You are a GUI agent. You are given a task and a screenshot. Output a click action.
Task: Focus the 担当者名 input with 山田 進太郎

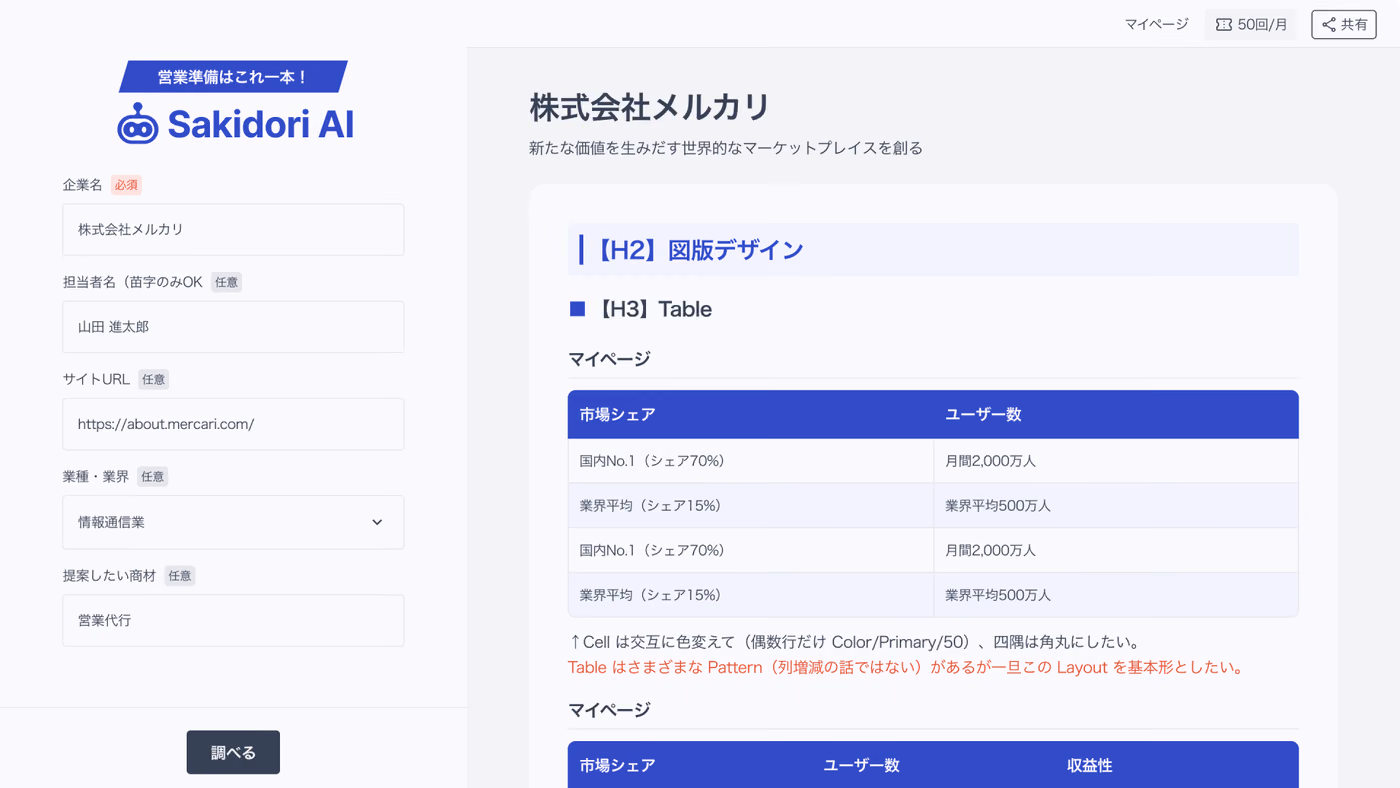[233, 327]
